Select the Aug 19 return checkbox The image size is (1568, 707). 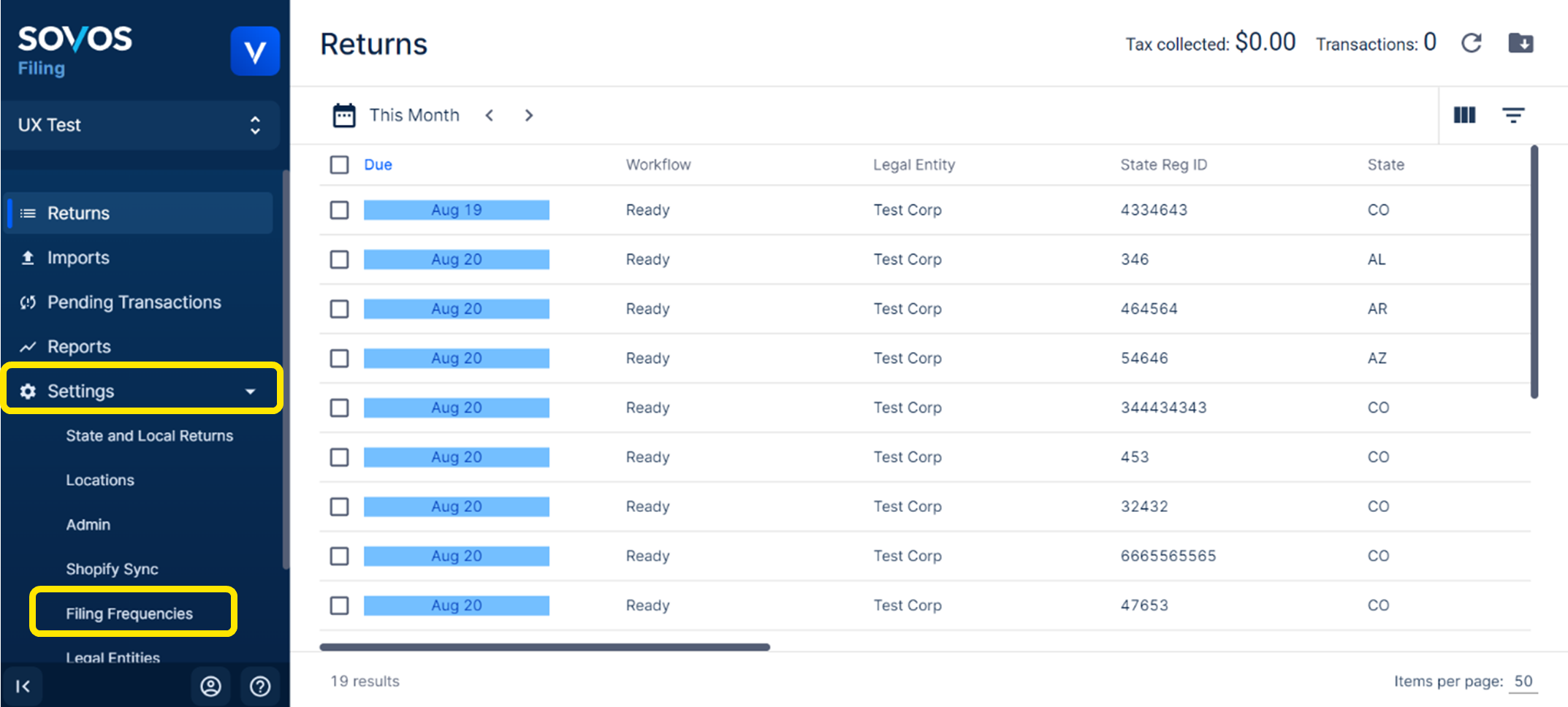coord(339,210)
